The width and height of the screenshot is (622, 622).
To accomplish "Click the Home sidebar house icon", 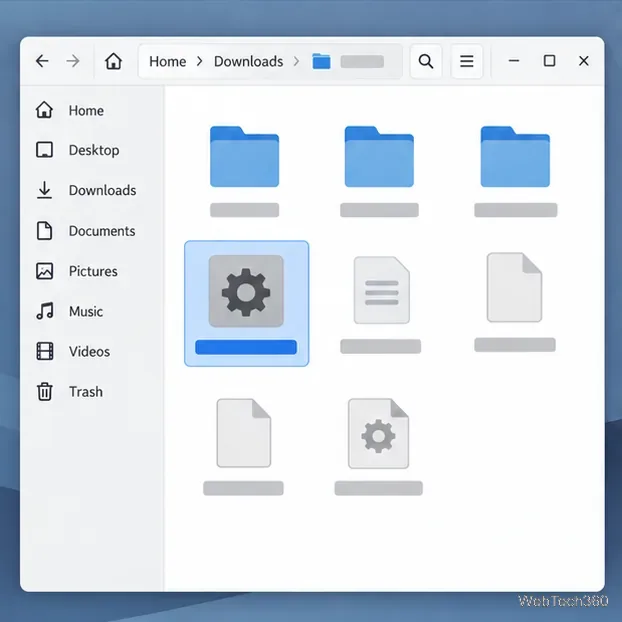I will [x=44, y=110].
